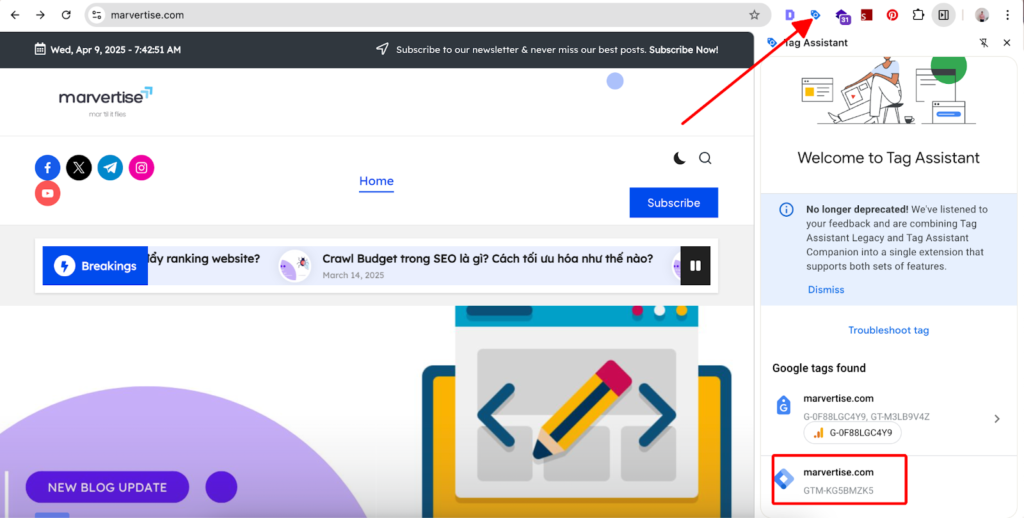The width and height of the screenshot is (1024, 518).
Task: Open the Chrome three-dot menu
Action: (x=1008, y=14)
